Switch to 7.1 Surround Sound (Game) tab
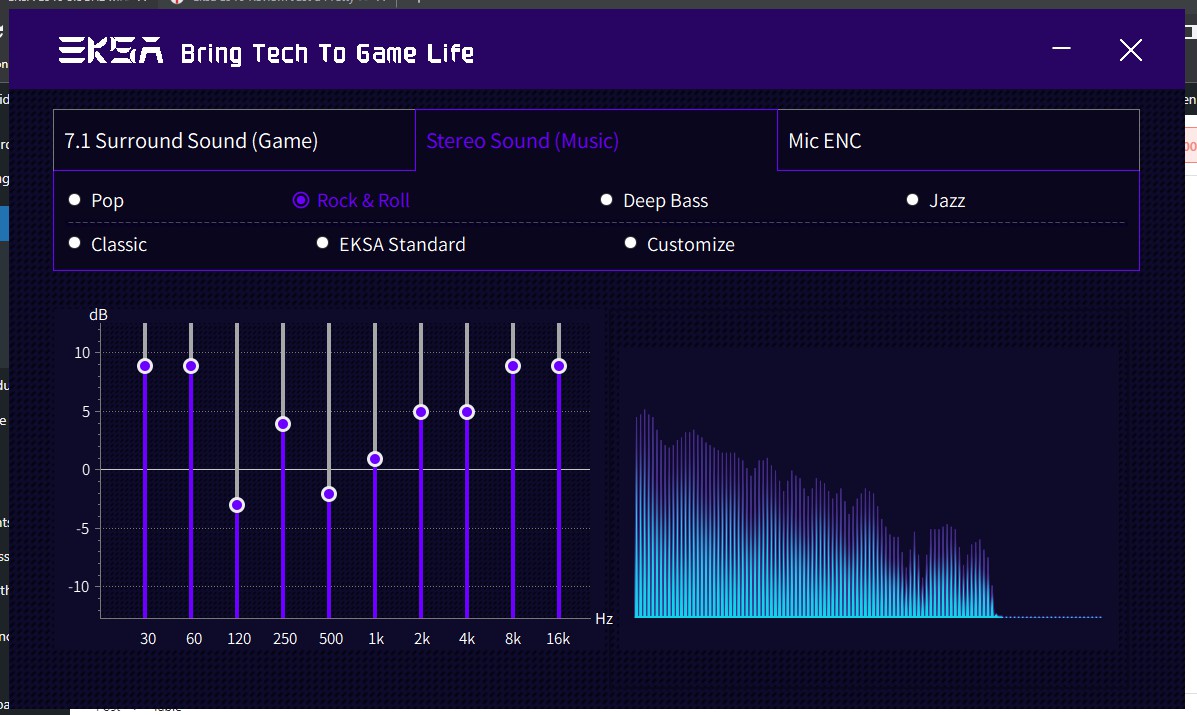1197x715 pixels. click(x=234, y=140)
